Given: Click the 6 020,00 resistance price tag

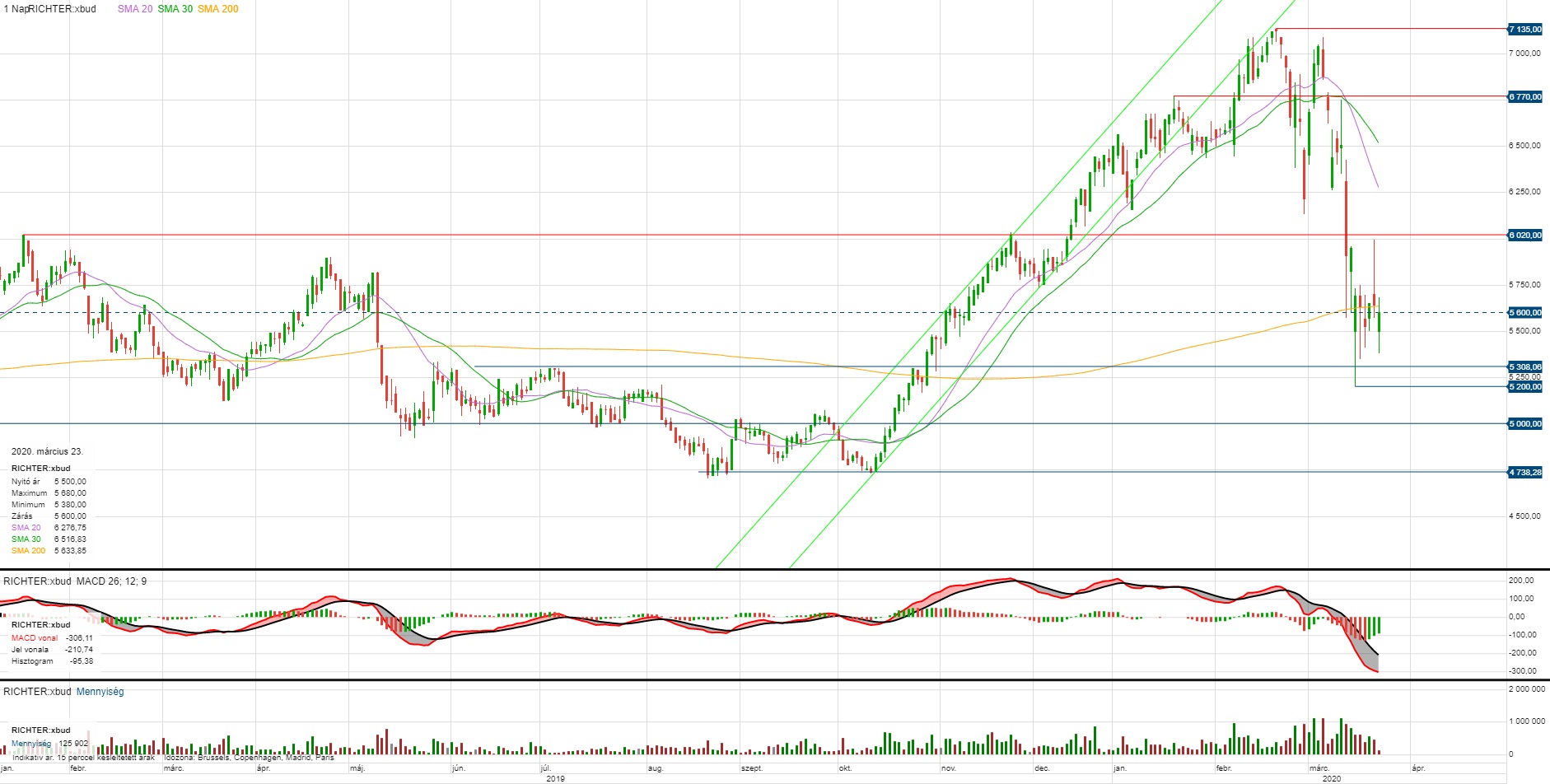Looking at the screenshot, I should (x=1525, y=236).
